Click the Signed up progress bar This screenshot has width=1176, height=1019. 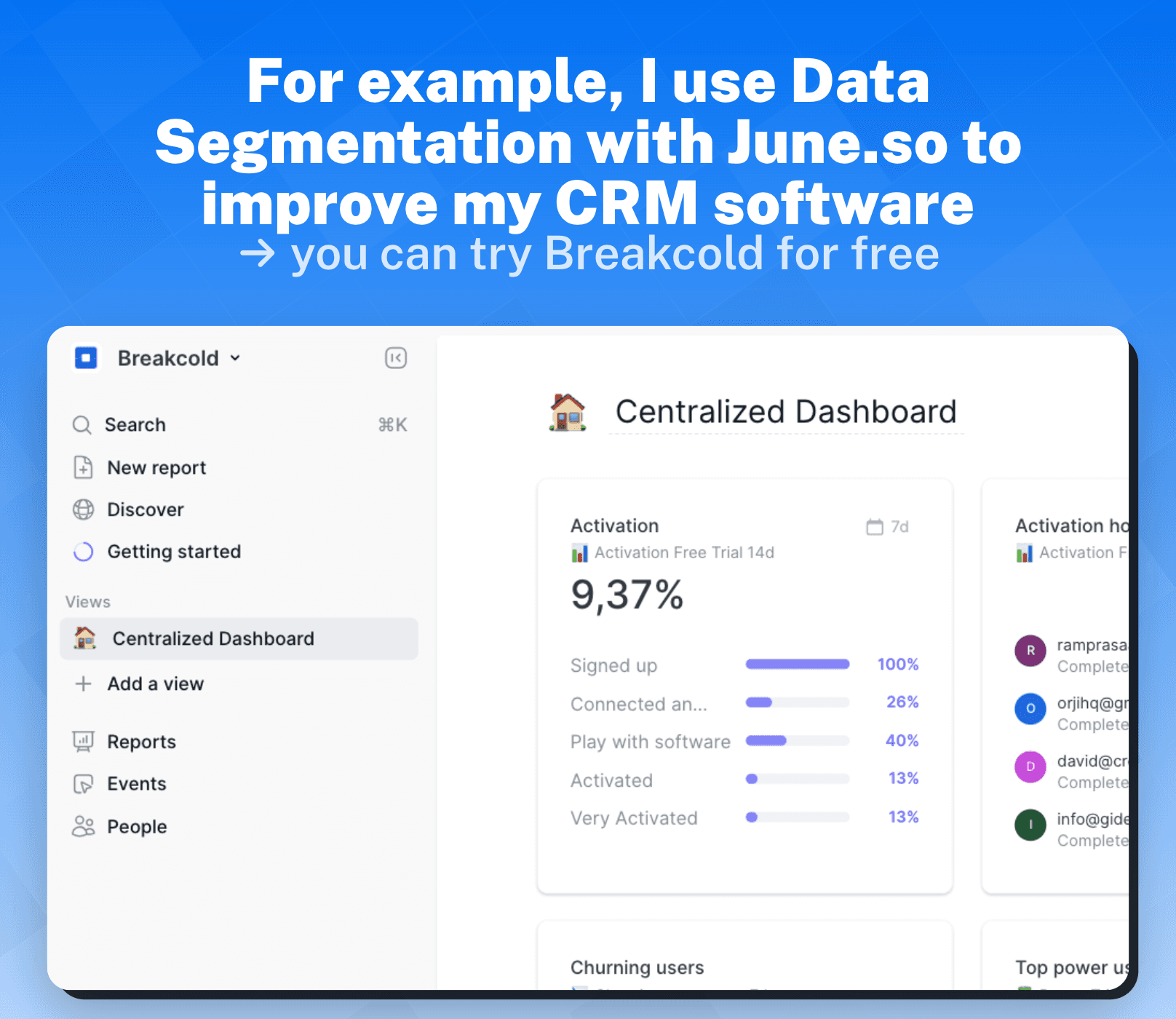tap(798, 664)
